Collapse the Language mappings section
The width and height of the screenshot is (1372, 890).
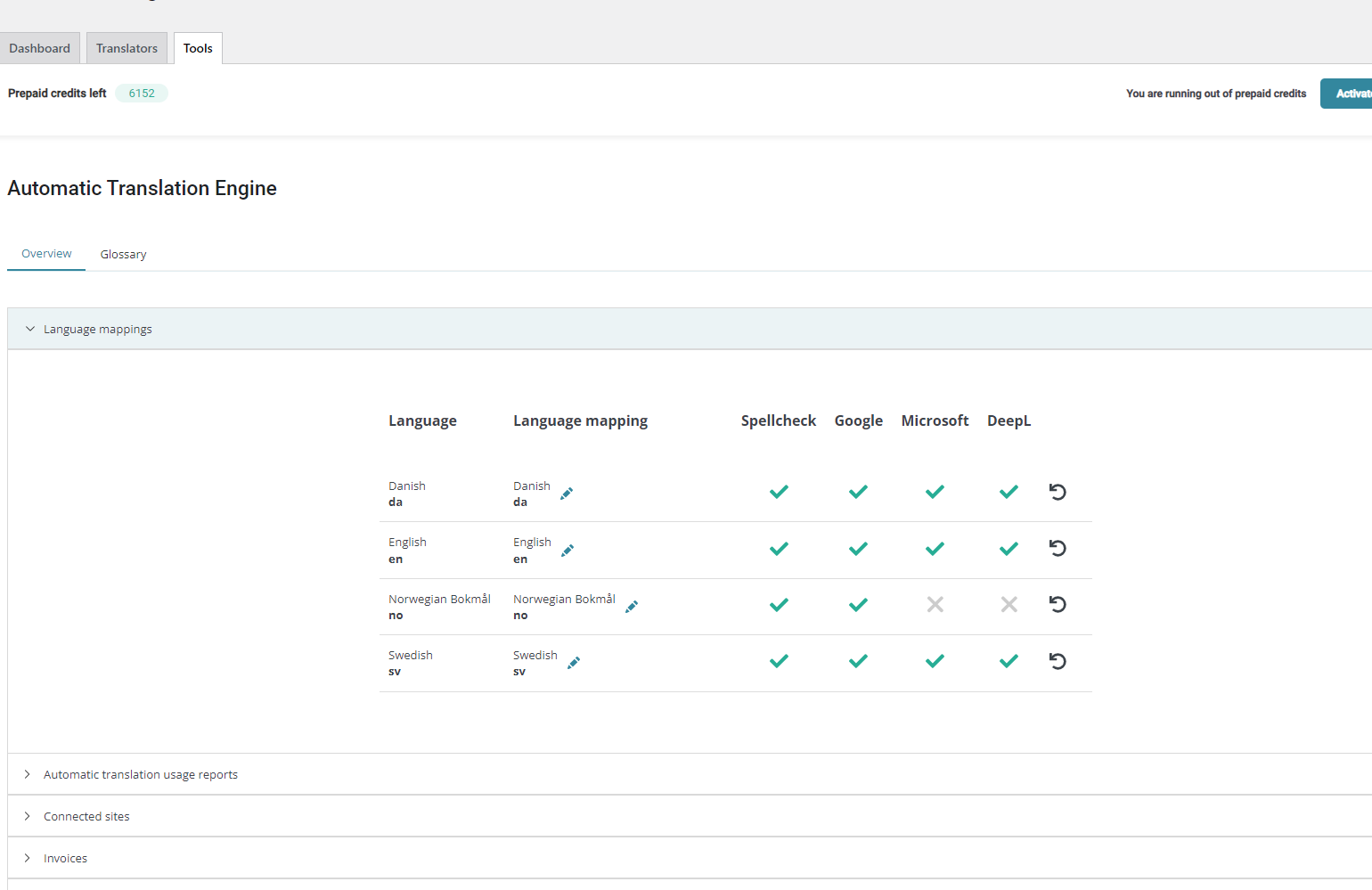(97, 329)
